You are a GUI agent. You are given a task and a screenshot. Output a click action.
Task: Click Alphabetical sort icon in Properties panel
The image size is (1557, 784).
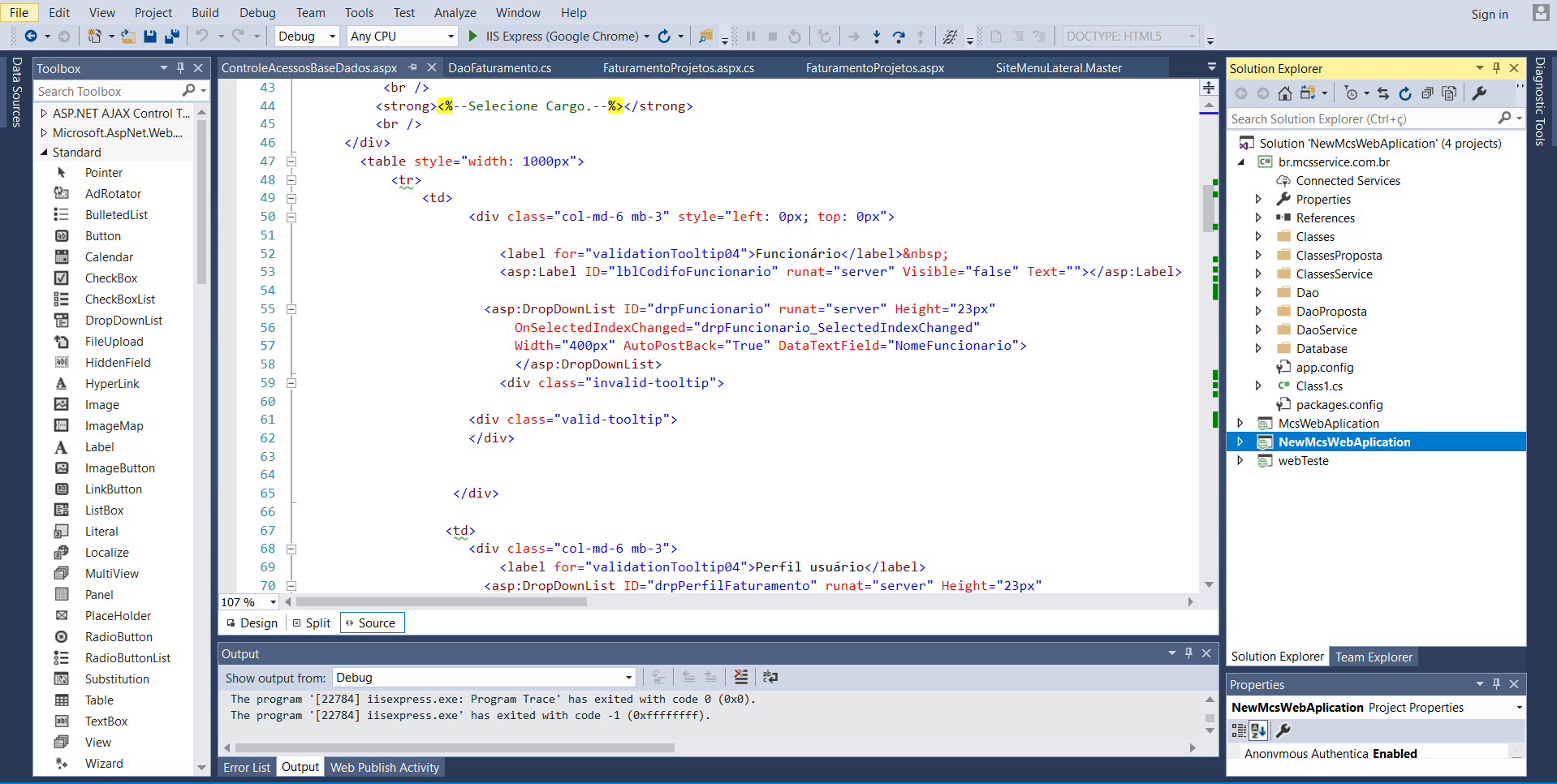click(x=1258, y=730)
